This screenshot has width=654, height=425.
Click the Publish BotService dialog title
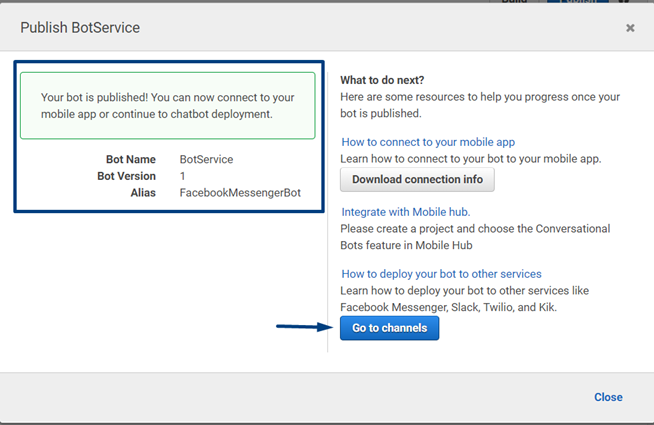(80, 28)
